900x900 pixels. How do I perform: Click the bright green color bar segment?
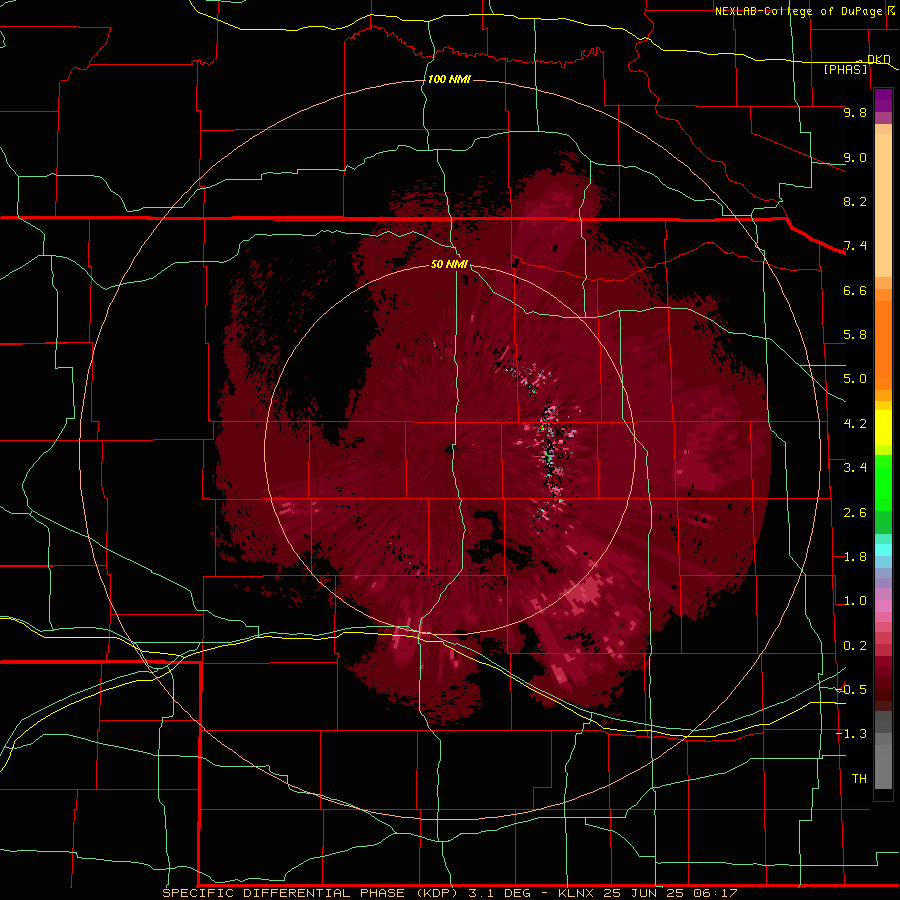[883, 482]
